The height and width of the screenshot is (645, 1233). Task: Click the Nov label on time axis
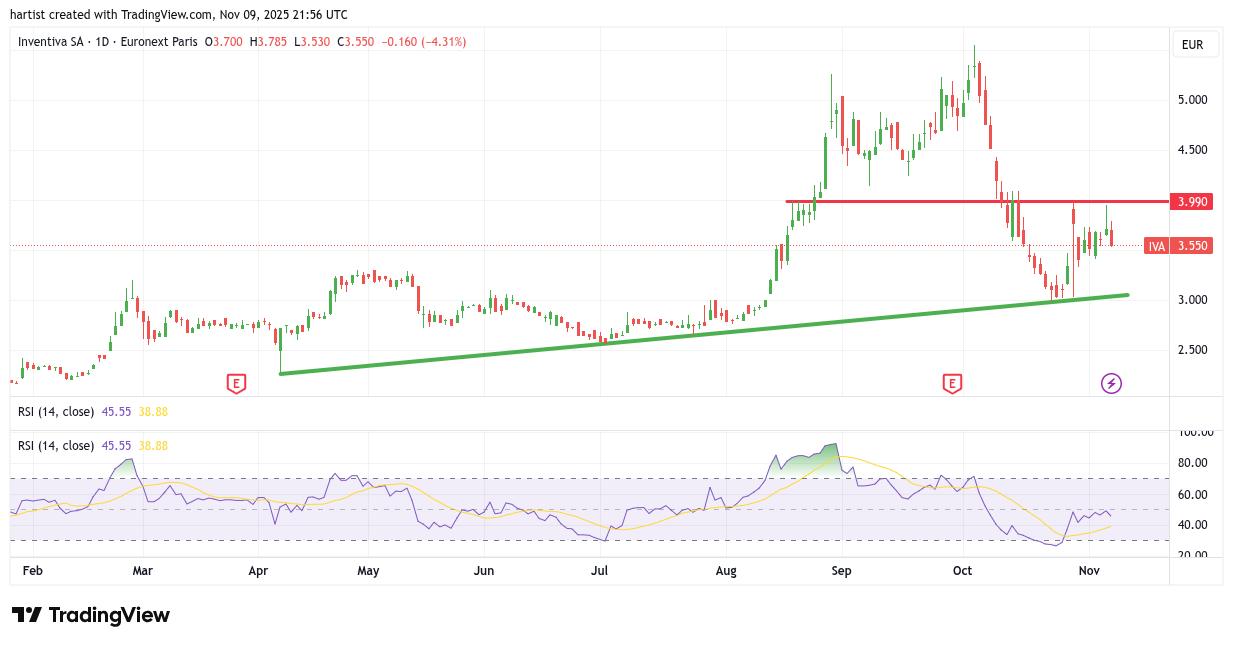point(1087,571)
